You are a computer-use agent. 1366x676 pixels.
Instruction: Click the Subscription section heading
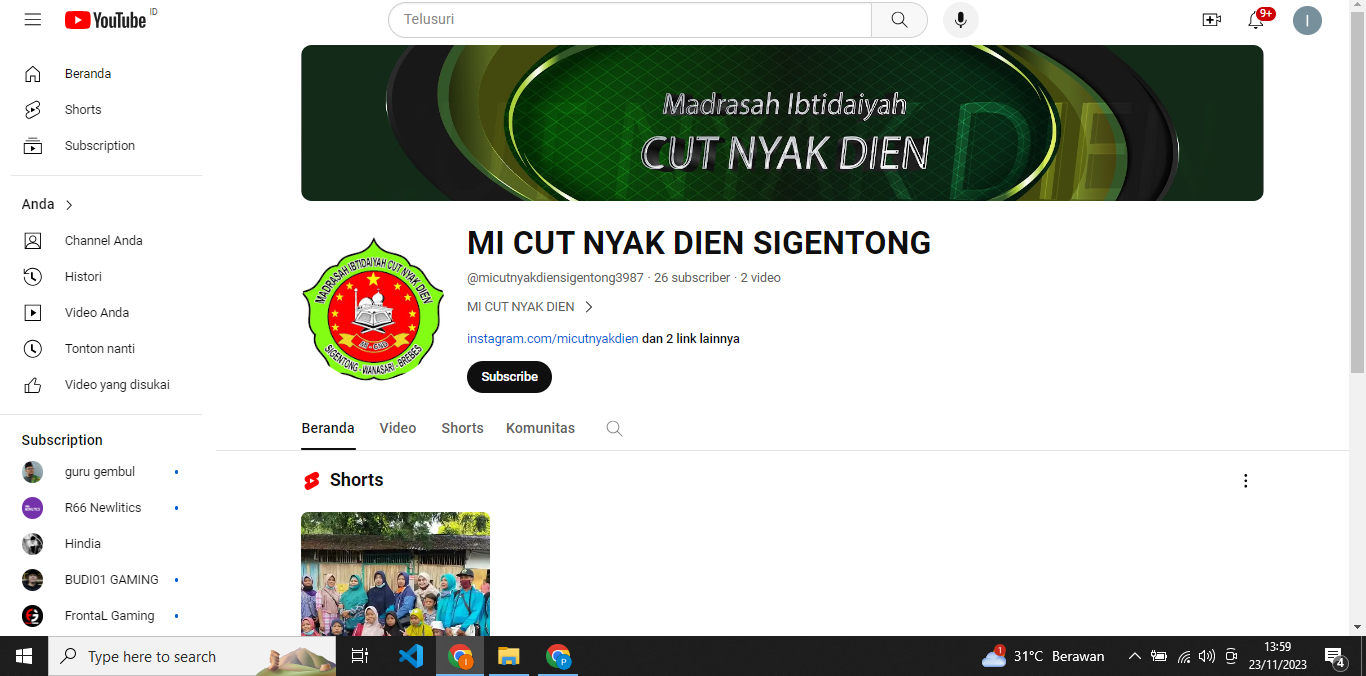click(x=62, y=440)
